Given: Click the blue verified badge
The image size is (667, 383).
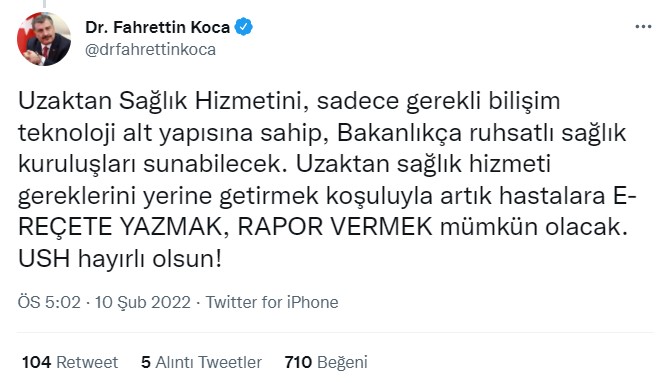Looking at the screenshot, I should pos(244,27).
